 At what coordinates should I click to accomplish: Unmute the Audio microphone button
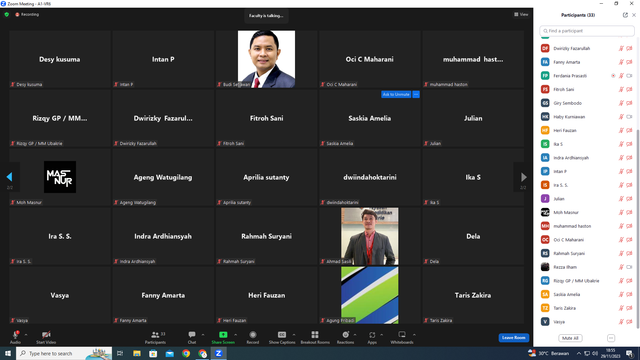tap(15, 337)
